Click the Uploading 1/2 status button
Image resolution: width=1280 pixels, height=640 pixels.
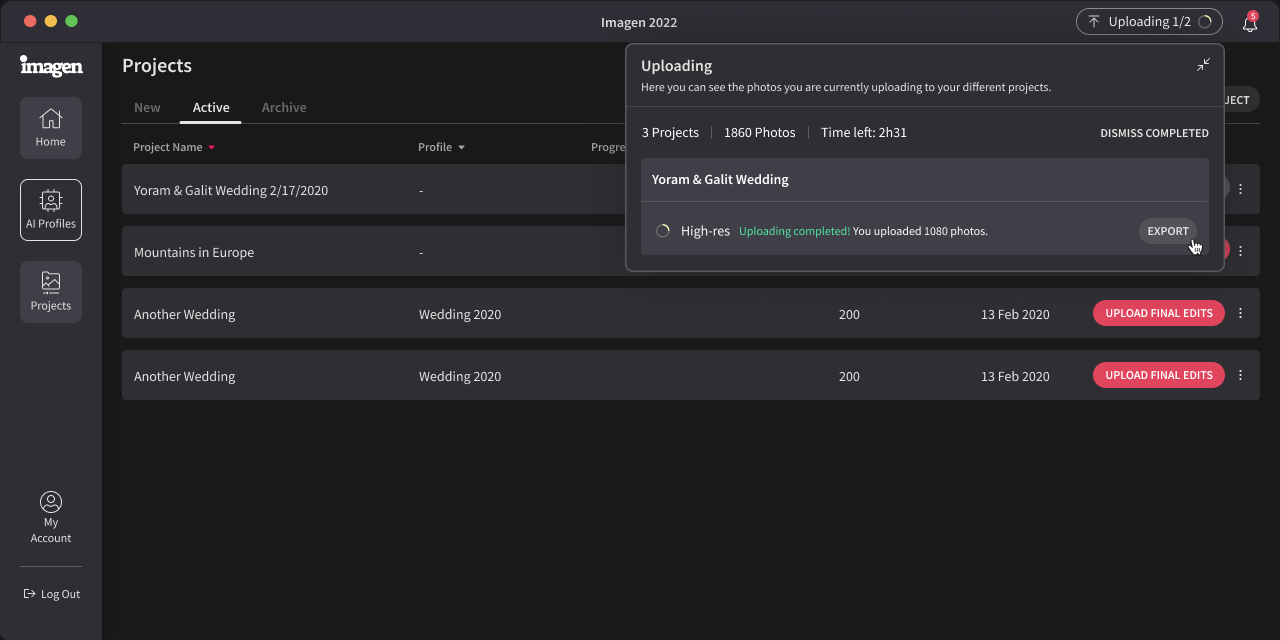coord(1149,21)
